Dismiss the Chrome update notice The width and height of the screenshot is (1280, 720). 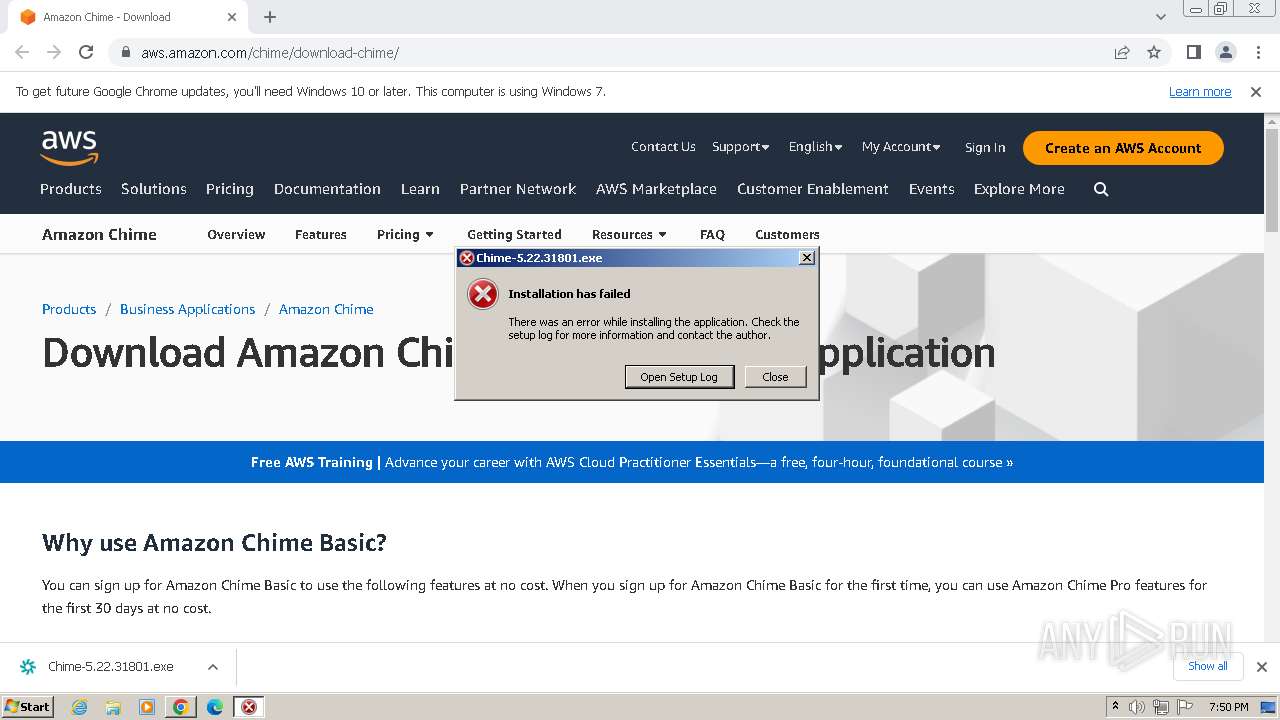coord(1256,91)
